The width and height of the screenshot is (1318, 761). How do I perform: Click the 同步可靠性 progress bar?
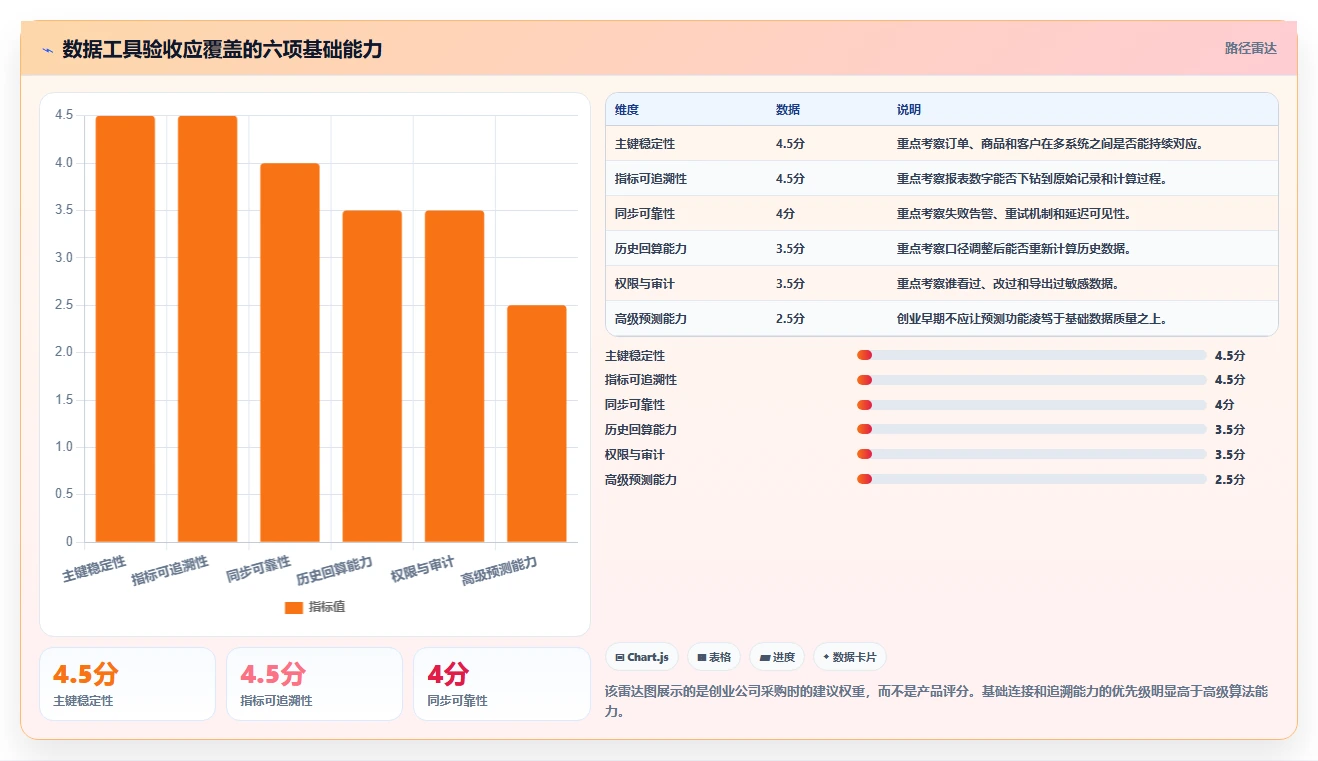point(1031,405)
